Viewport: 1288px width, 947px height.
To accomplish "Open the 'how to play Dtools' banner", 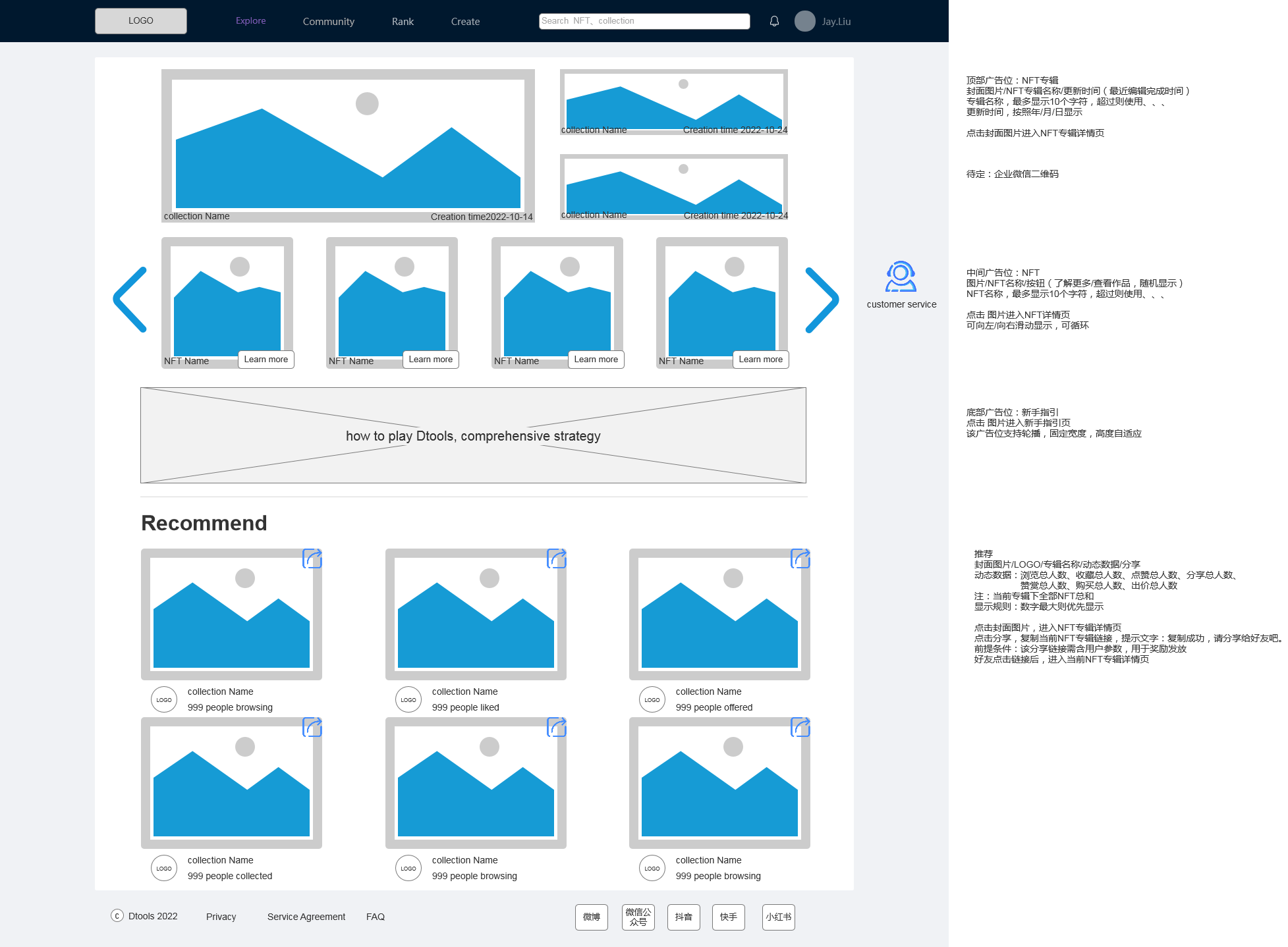I will click(473, 435).
